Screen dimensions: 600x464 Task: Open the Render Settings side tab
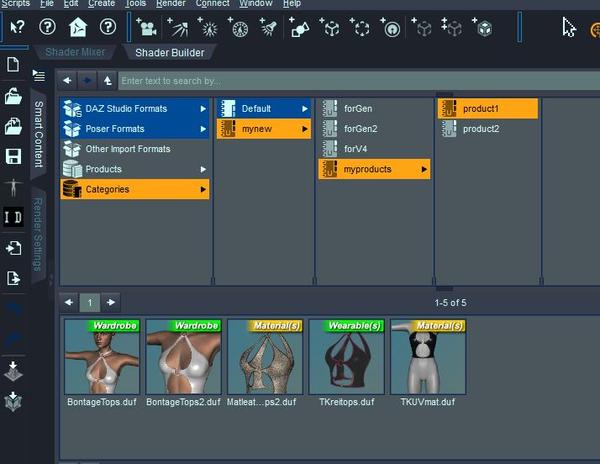(39, 234)
